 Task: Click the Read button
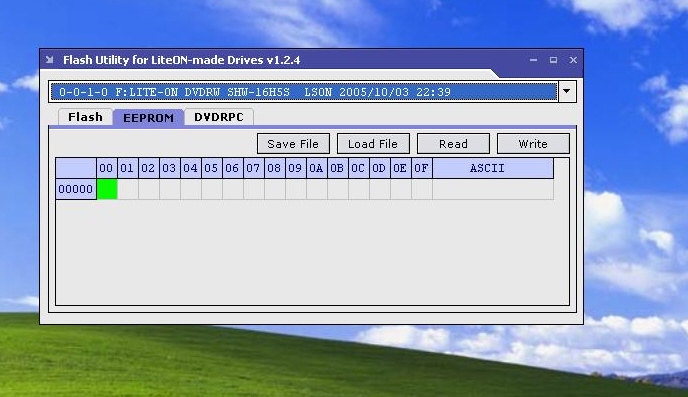click(x=453, y=144)
